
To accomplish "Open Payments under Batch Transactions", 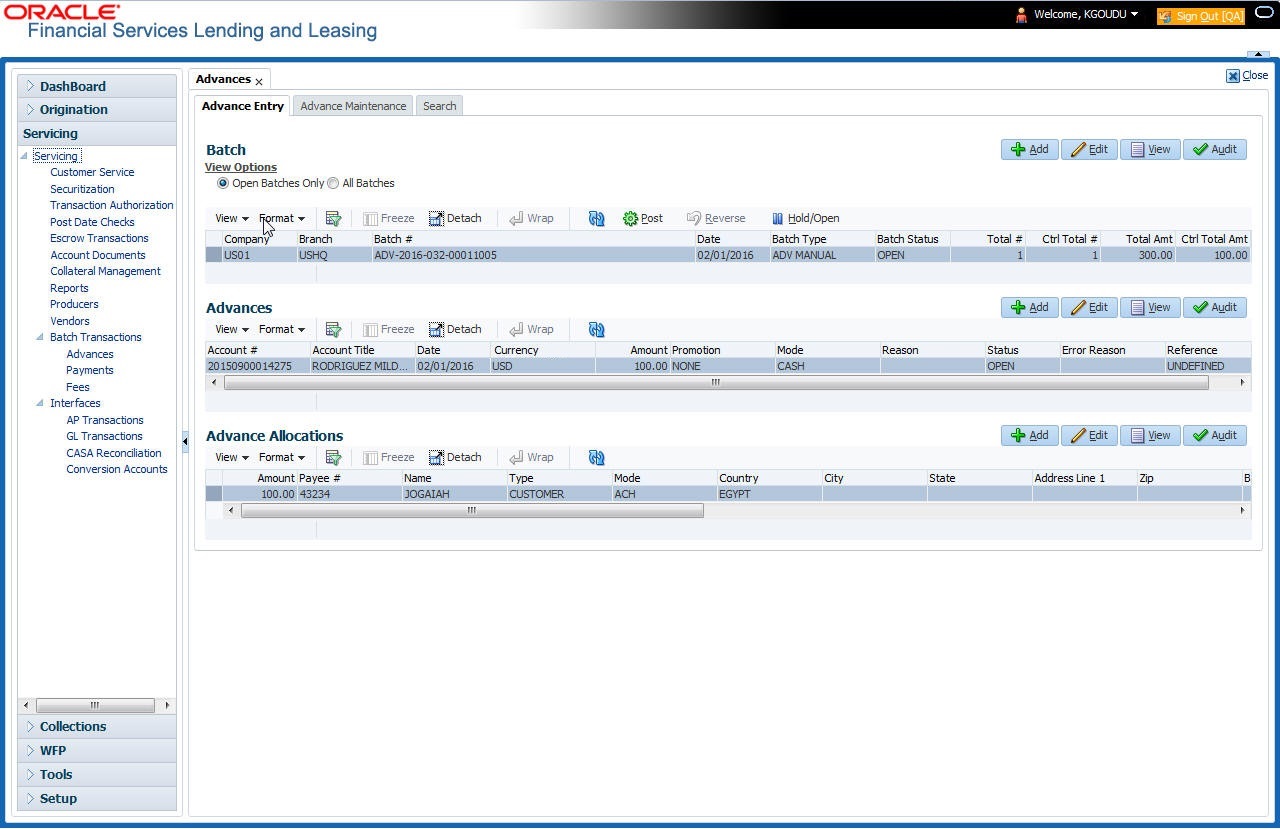I will point(90,370).
